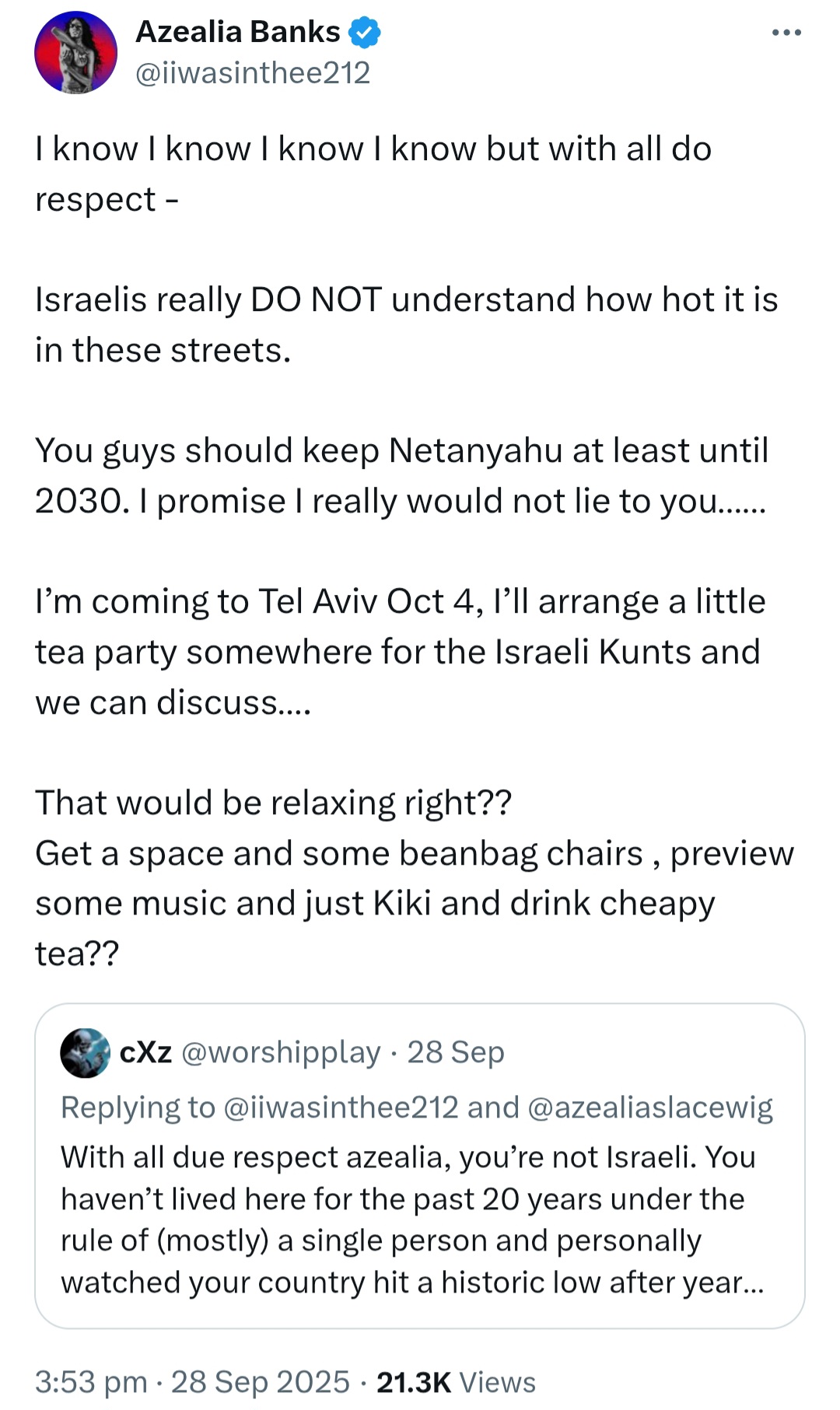Image resolution: width=840 pixels, height=1410 pixels.
Task: Open @iiwasinthee212 mention in Replying to line
Action: coord(341,1107)
